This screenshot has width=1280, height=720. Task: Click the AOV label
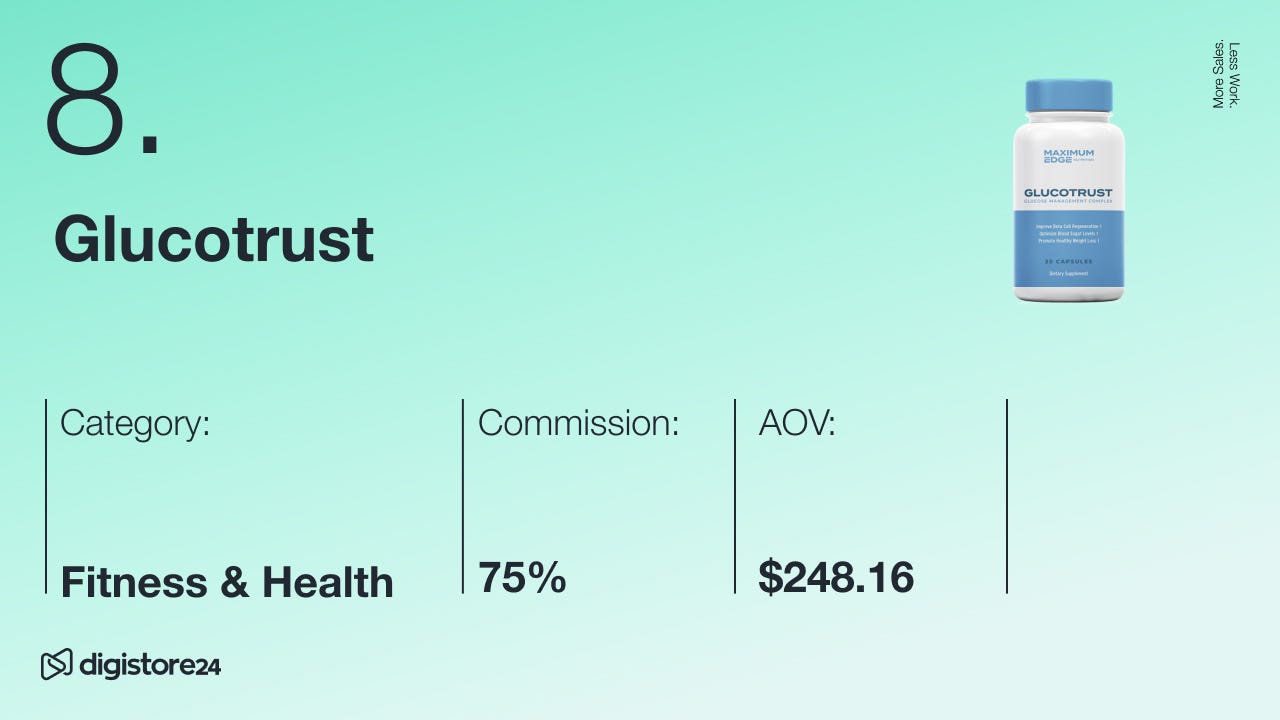[x=797, y=423]
